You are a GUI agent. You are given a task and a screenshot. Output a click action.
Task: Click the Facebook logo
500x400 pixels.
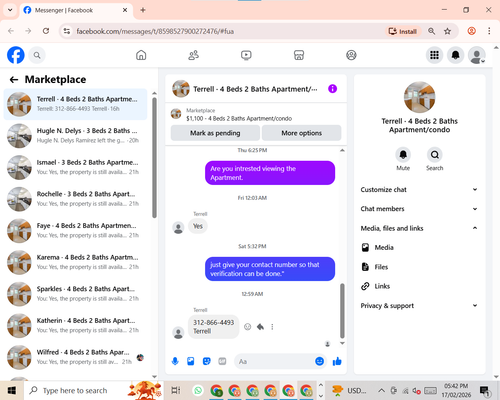click(16, 55)
